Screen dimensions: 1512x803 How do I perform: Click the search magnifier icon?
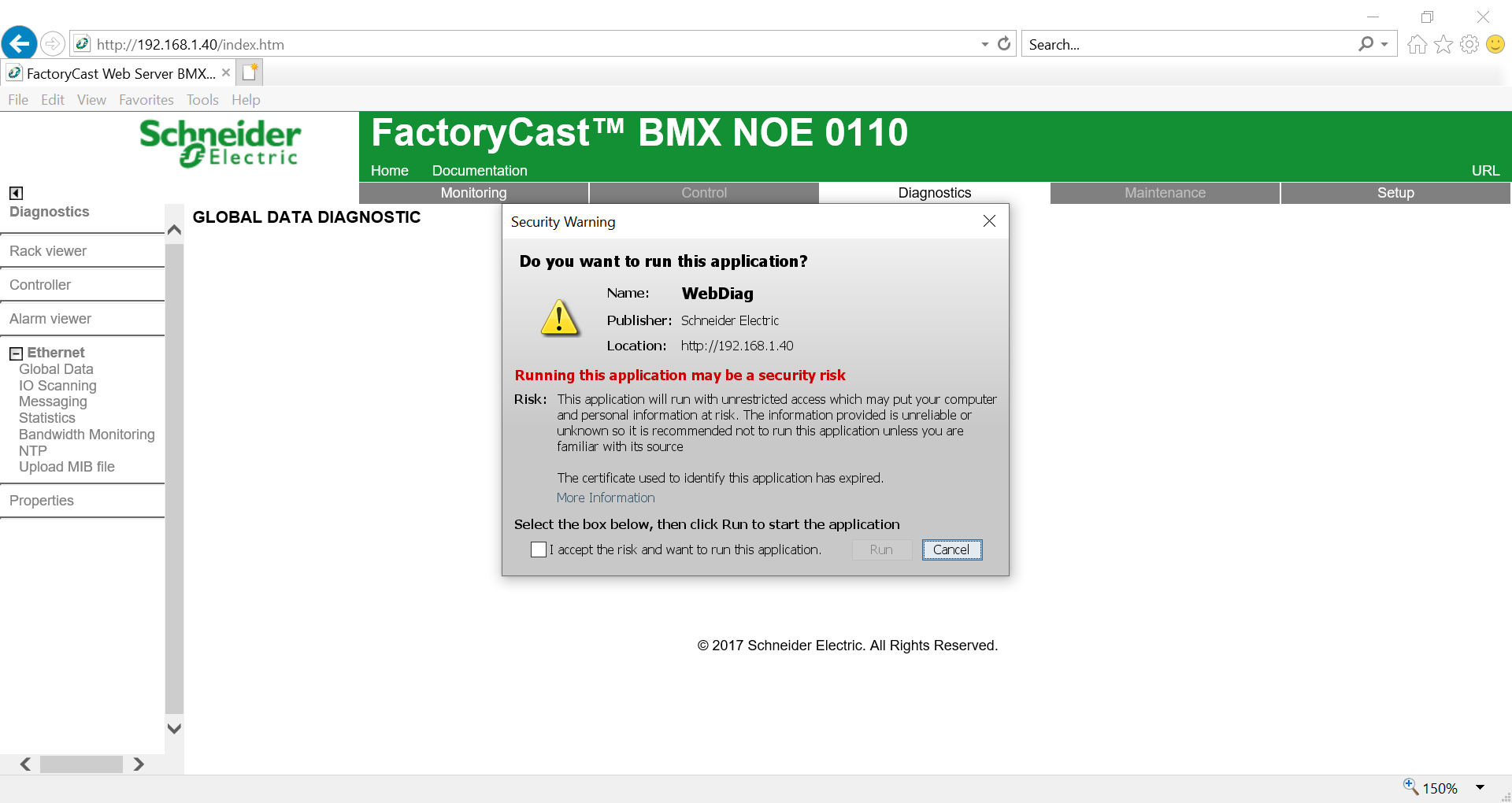(x=1366, y=44)
